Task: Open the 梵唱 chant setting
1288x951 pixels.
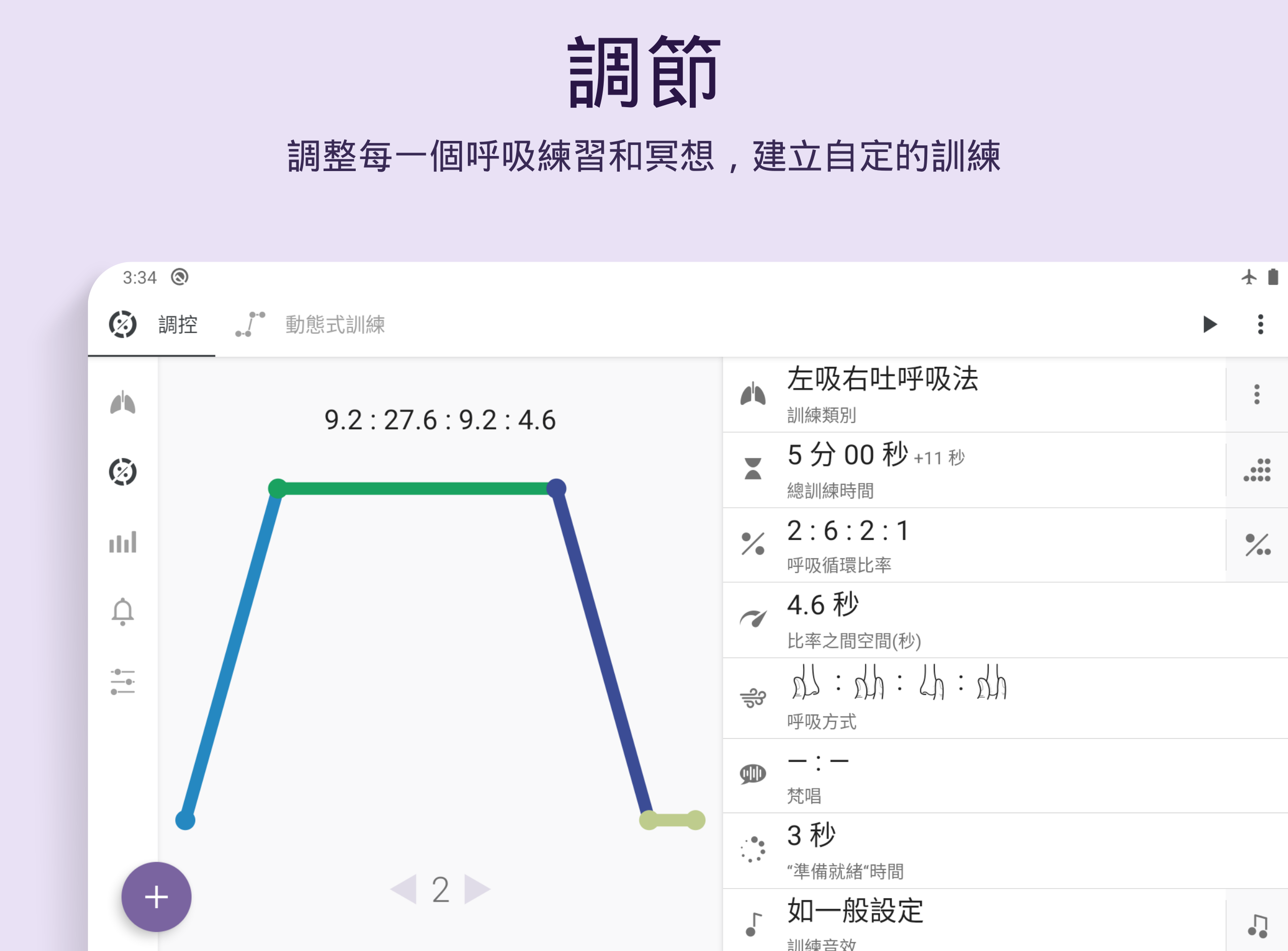Action: [x=1005, y=776]
